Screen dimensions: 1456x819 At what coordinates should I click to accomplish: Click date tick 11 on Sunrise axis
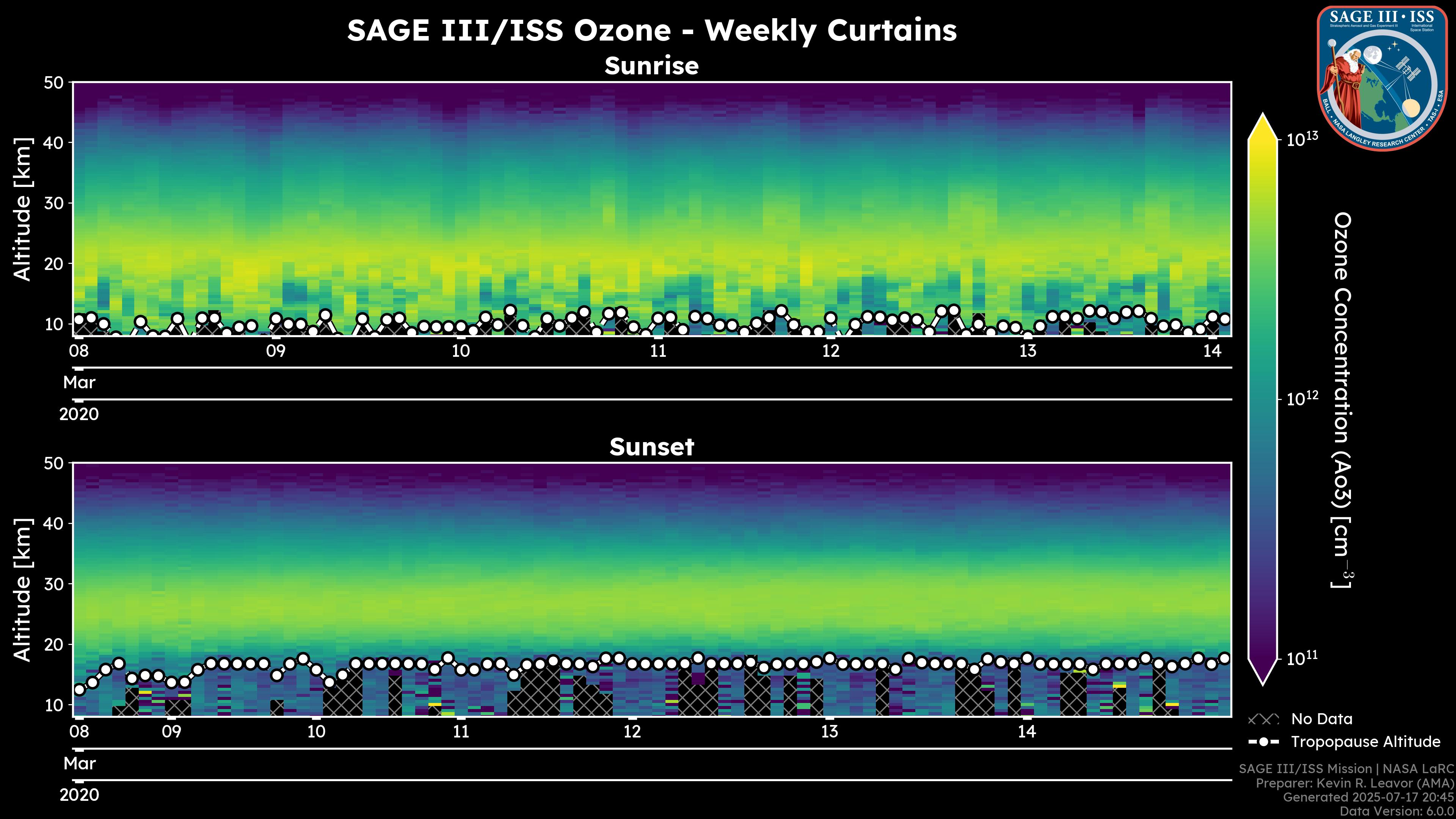(x=658, y=351)
